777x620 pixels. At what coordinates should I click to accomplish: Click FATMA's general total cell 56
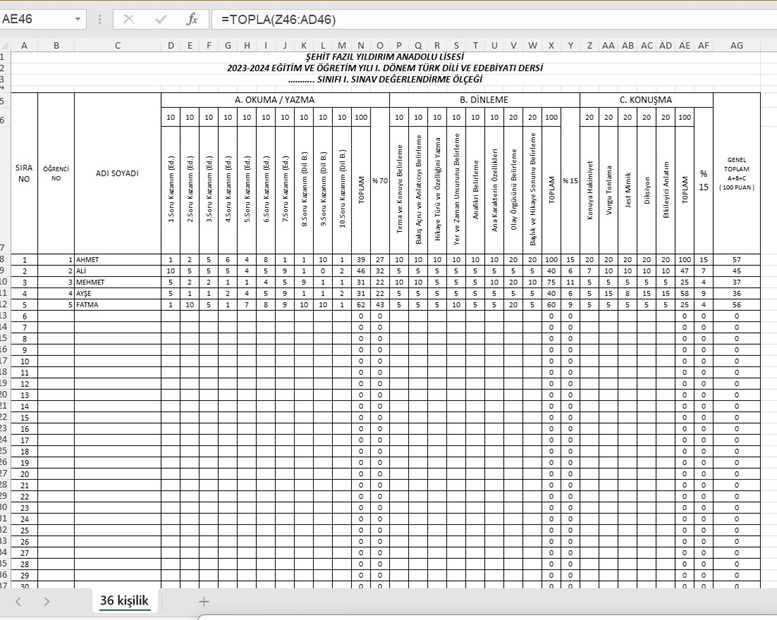(737, 305)
